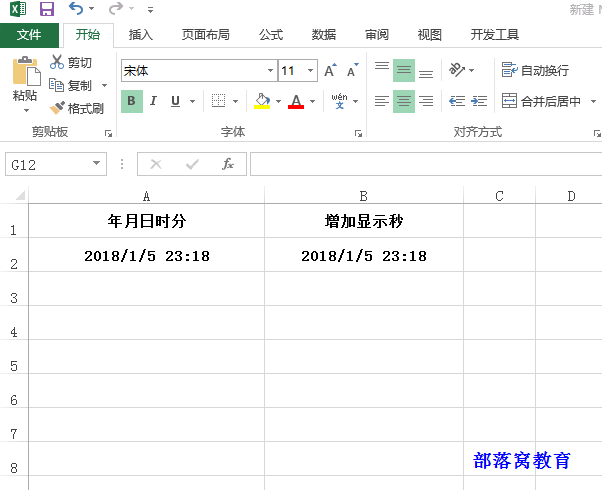This screenshot has width=602, height=490.
Task: Open the 公式 (Formulas) tab
Action: click(271, 35)
